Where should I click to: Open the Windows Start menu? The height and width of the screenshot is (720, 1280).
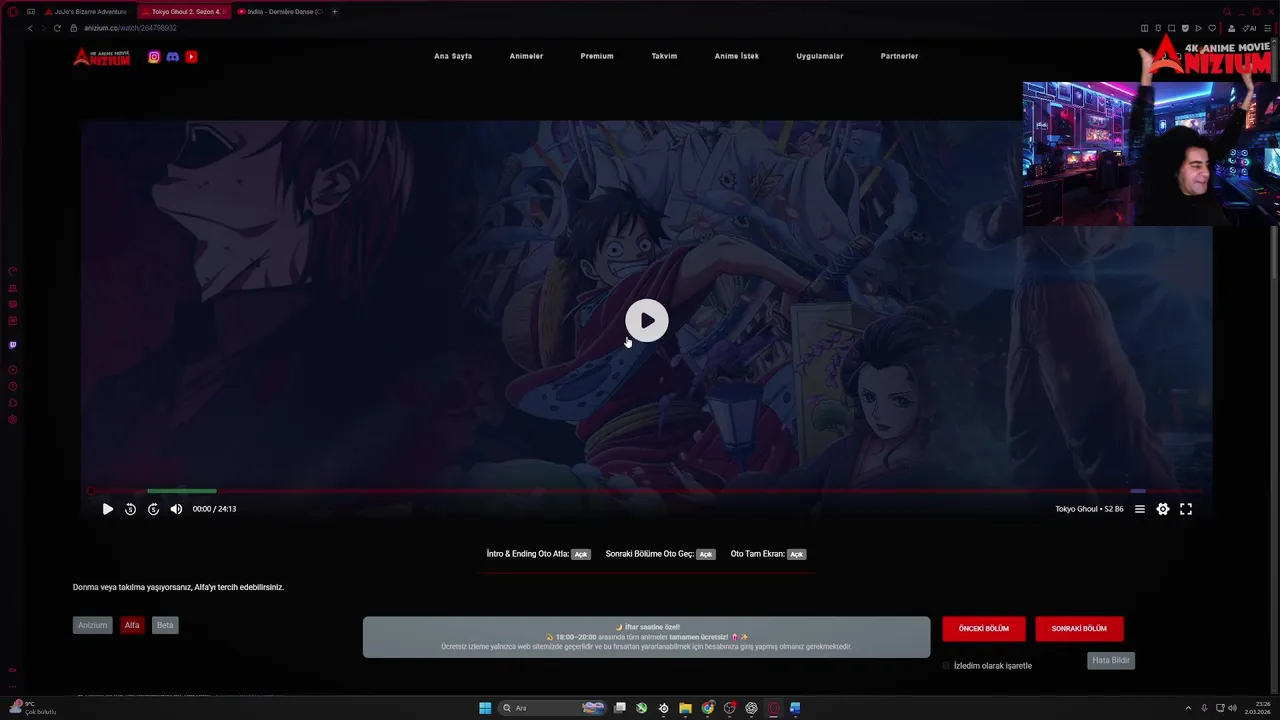point(485,708)
